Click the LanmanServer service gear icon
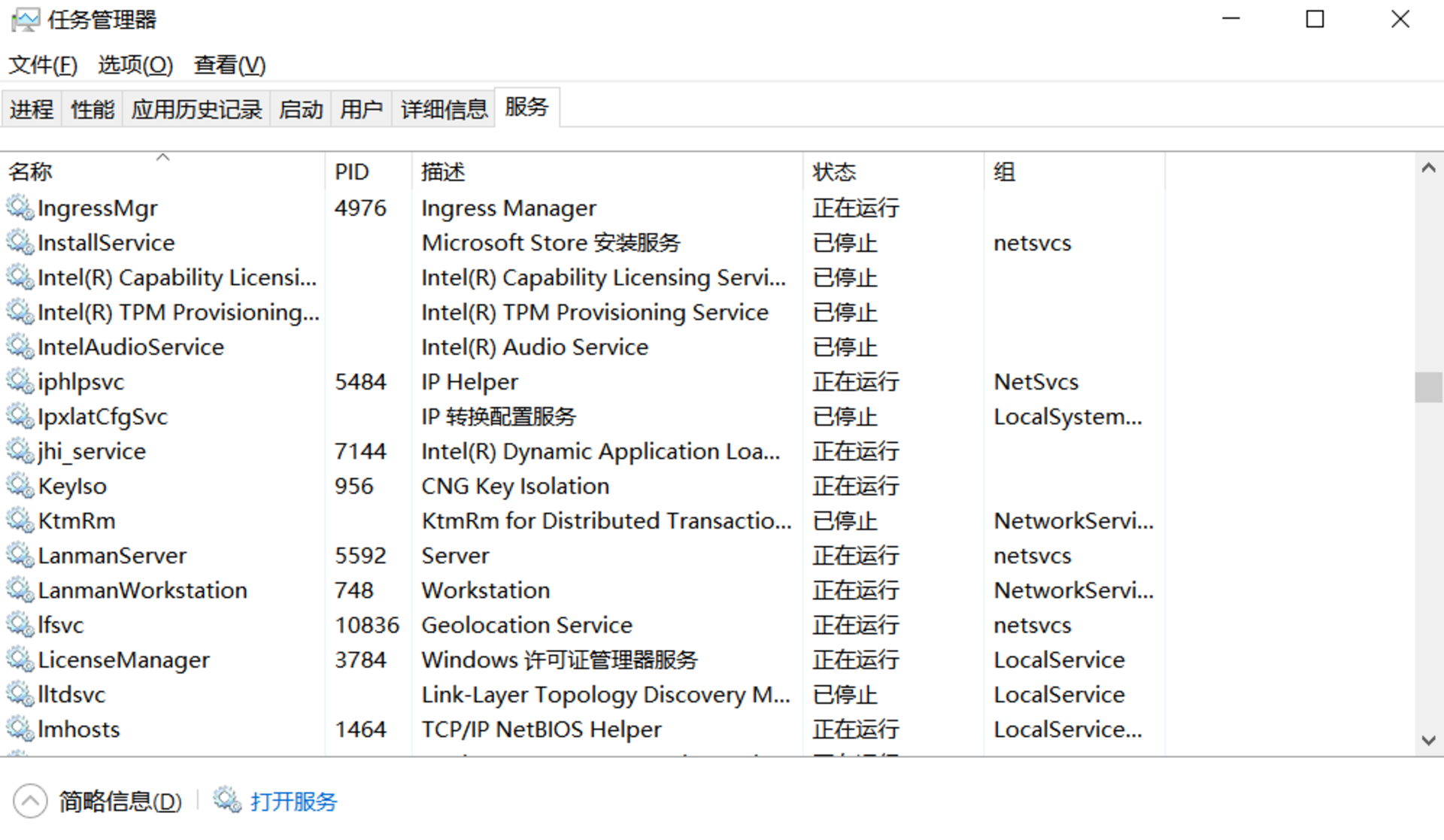This screenshot has height=840, width=1444. coord(20,555)
